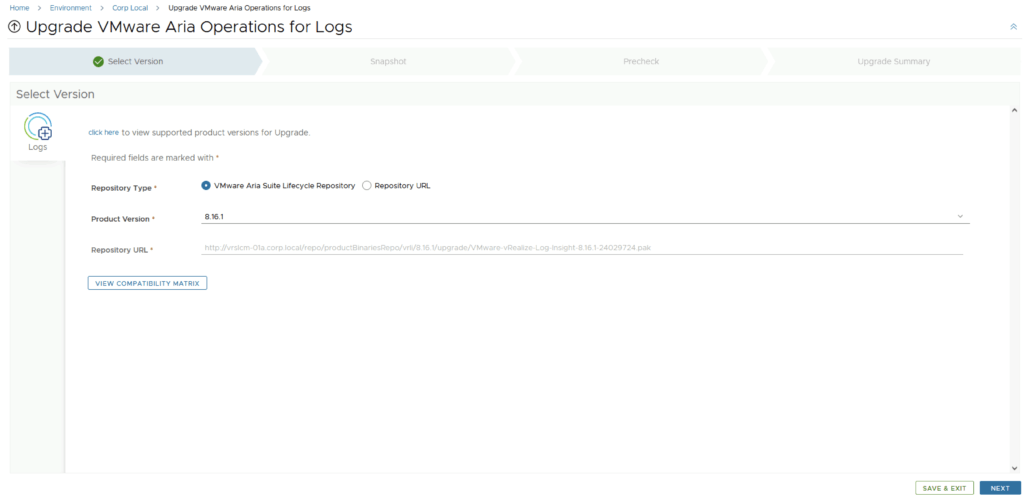The width and height of the screenshot is (1024, 501).
Task: Open the Environment breadcrumb link
Action: pyautogui.click(x=70, y=8)
